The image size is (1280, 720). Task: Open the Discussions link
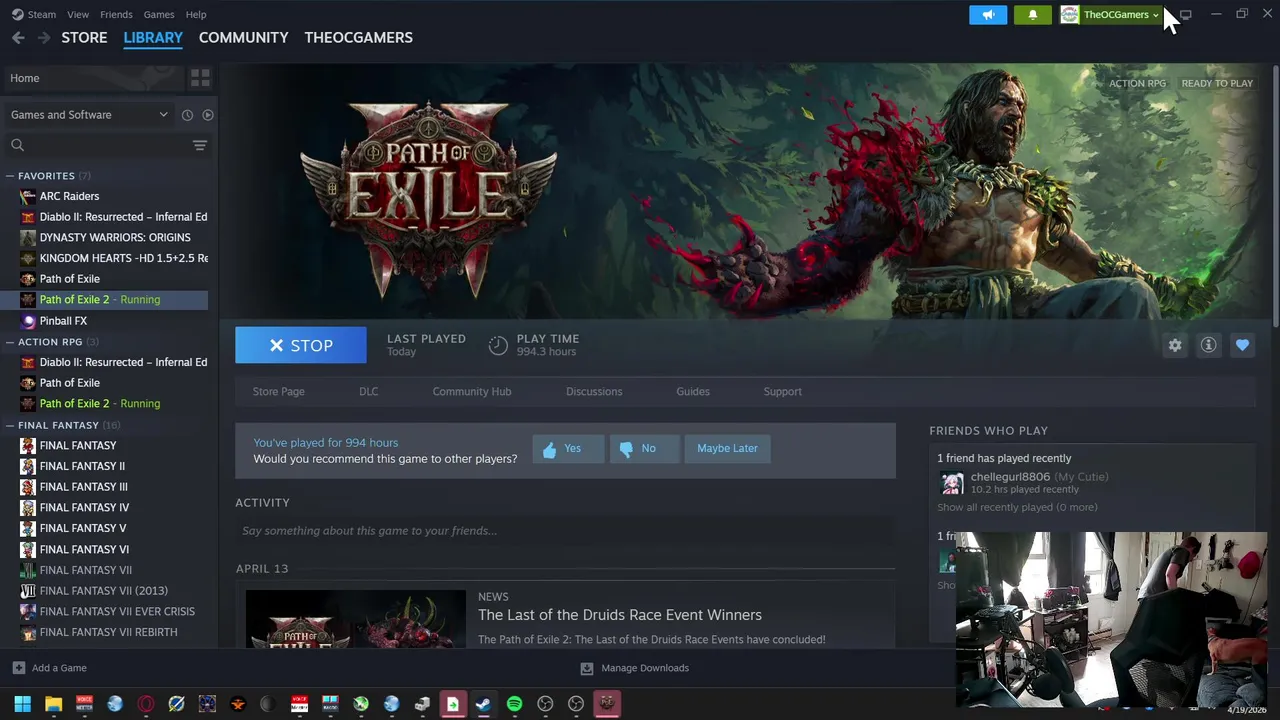(x=594, y=391)
